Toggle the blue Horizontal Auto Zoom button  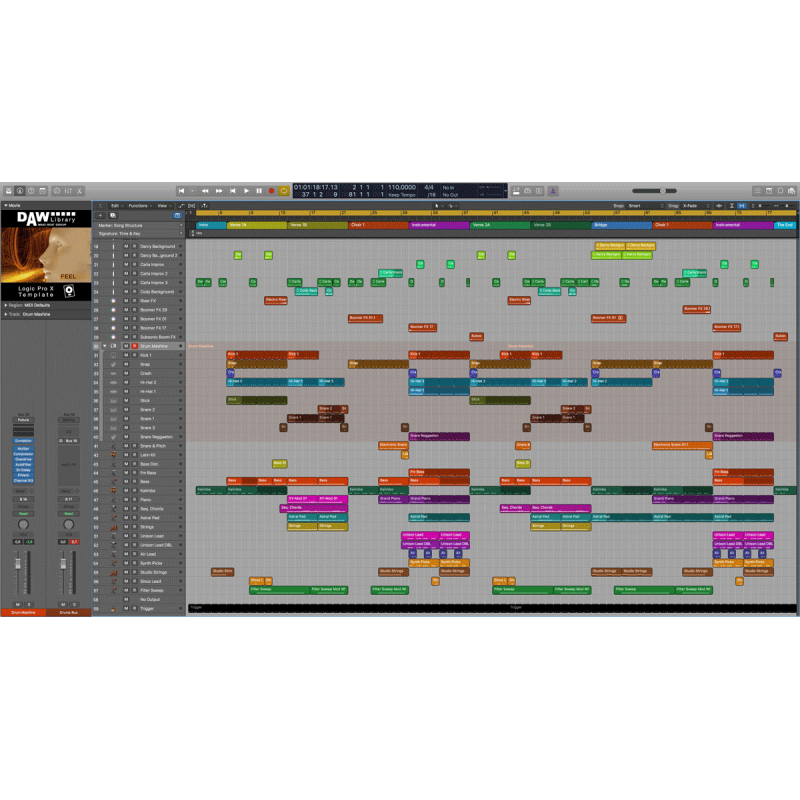click(741, 206)
